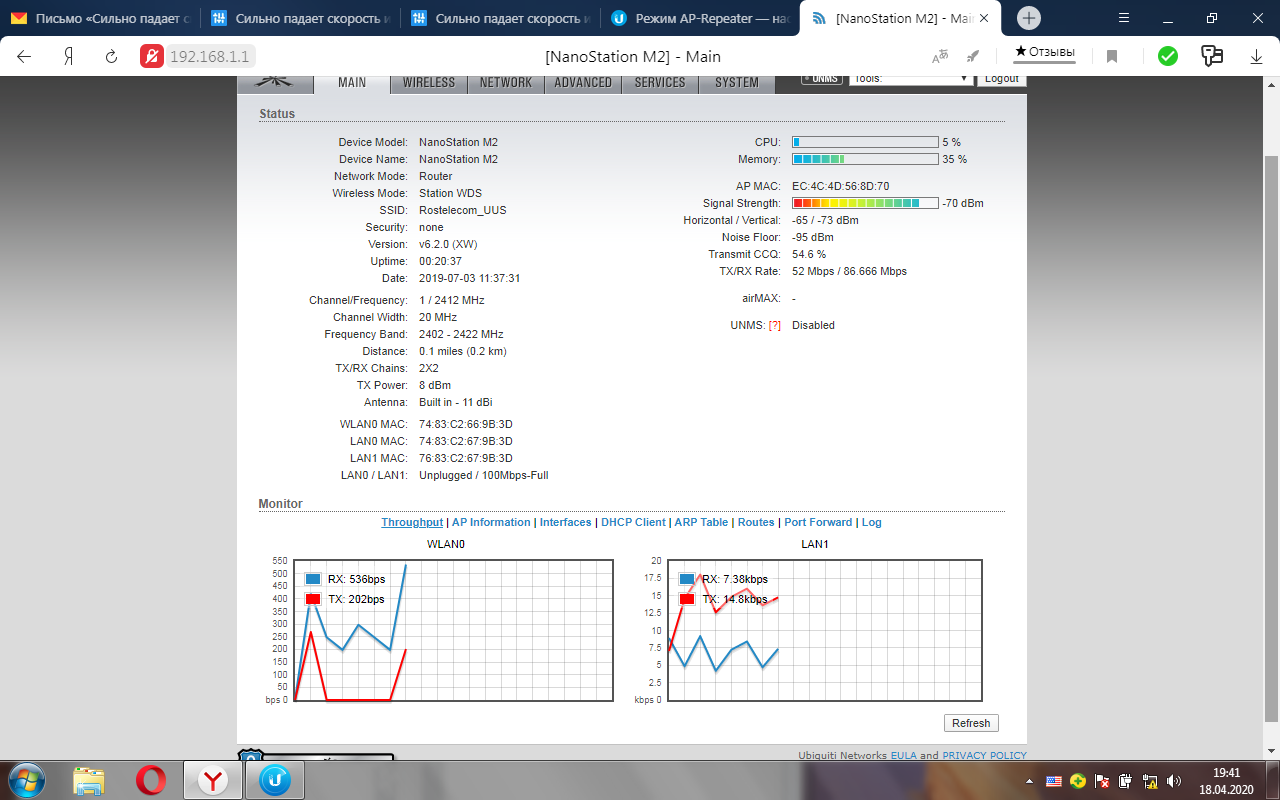
Task: Click the CPU usage bar
Action: pyautogui.click(x=865, y=142)
